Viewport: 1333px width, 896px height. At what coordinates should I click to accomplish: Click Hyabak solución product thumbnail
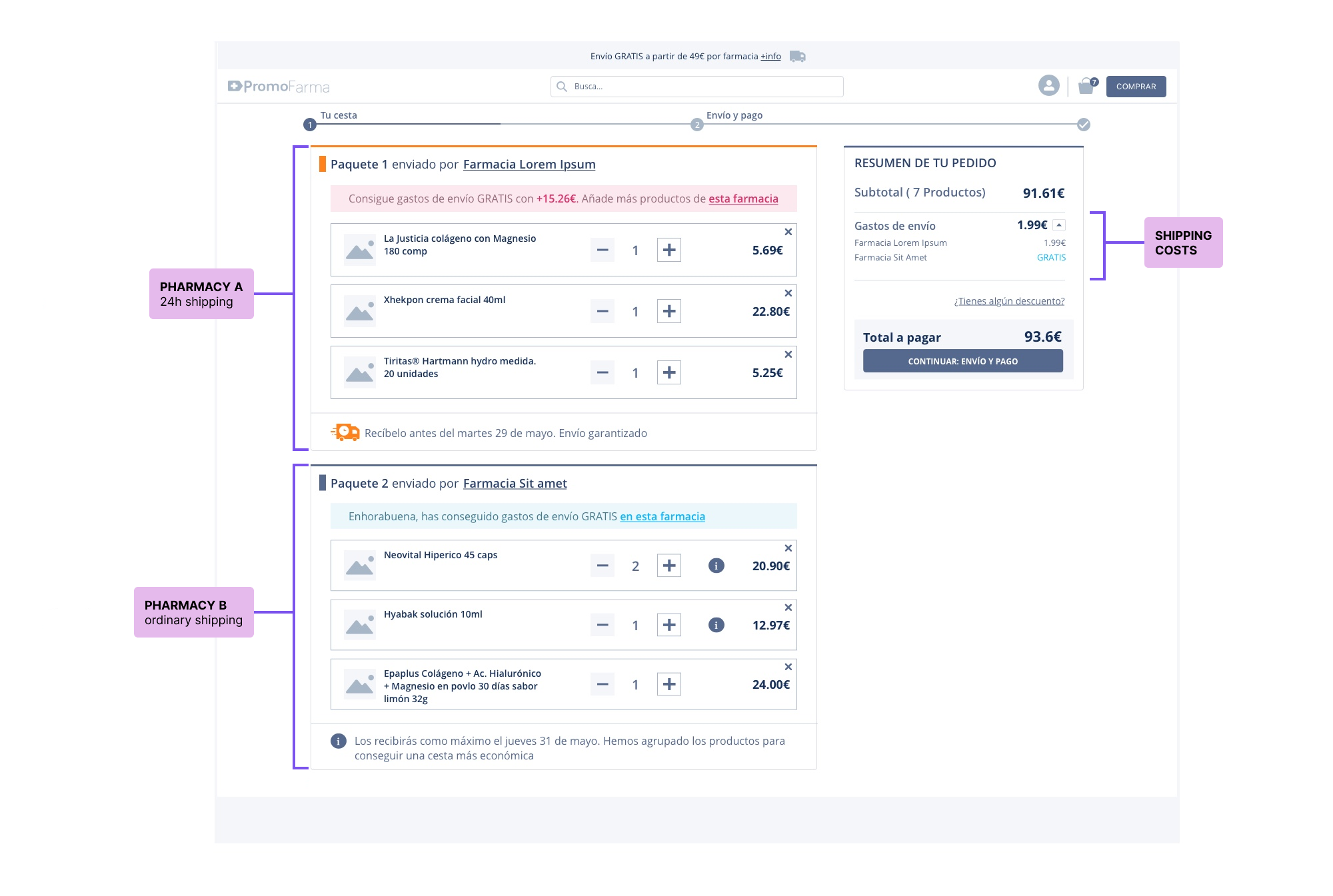[360, 625]
